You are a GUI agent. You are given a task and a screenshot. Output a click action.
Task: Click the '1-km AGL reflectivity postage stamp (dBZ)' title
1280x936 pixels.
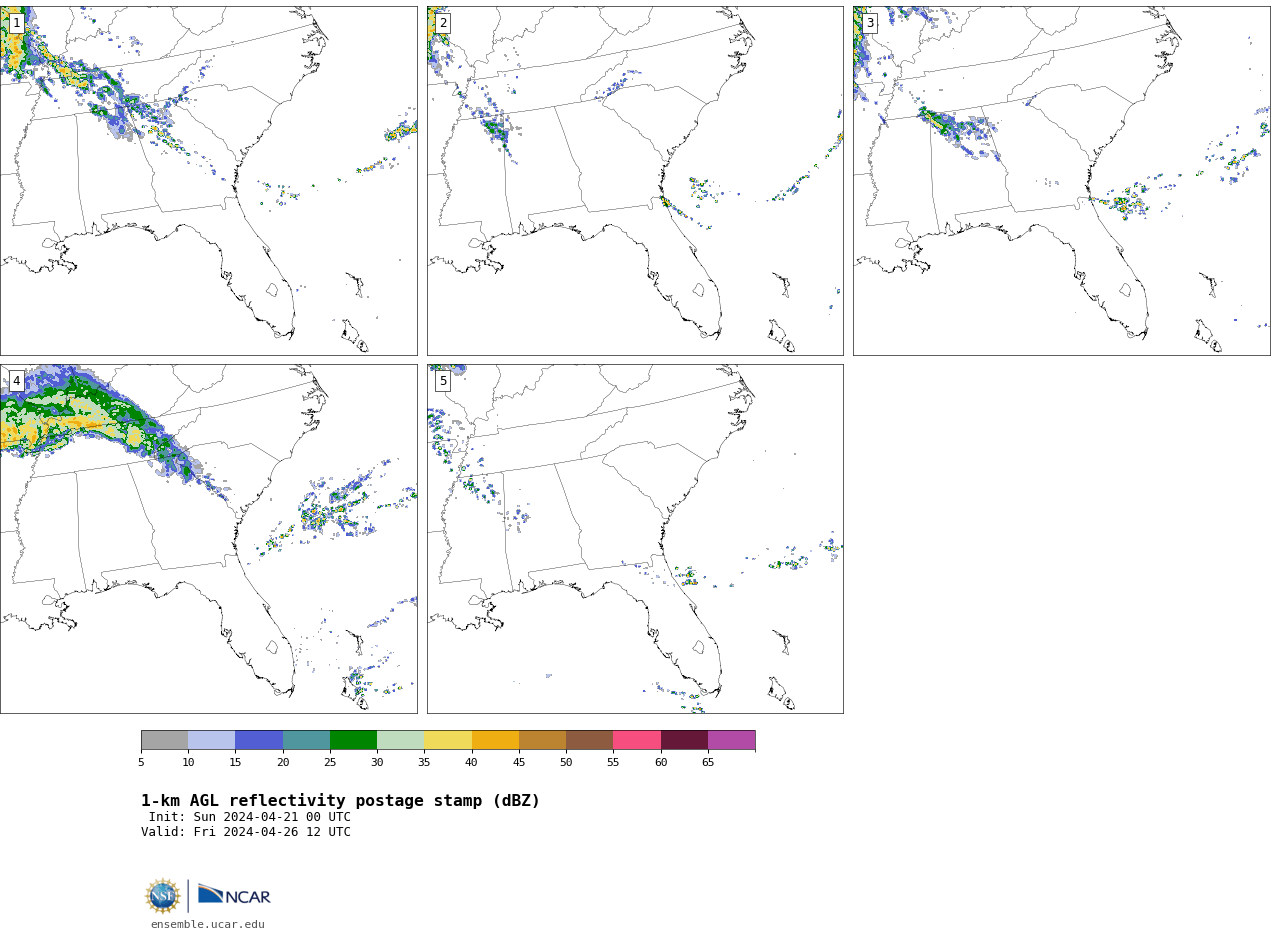click(x=340, y=801)
